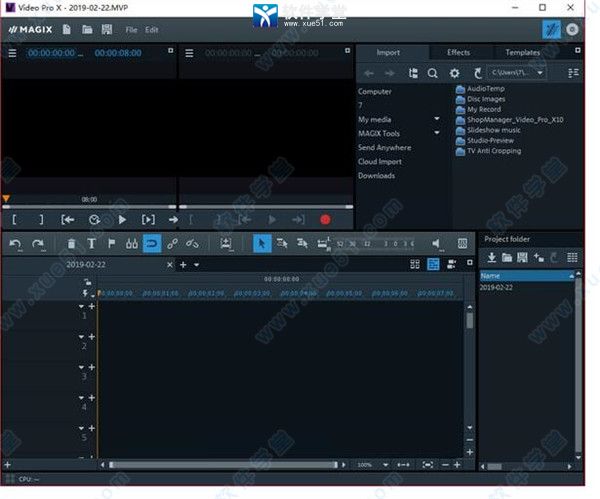Open the right preview monitor hamburger menu
600x499 pixels.
(x=189, y=53)
